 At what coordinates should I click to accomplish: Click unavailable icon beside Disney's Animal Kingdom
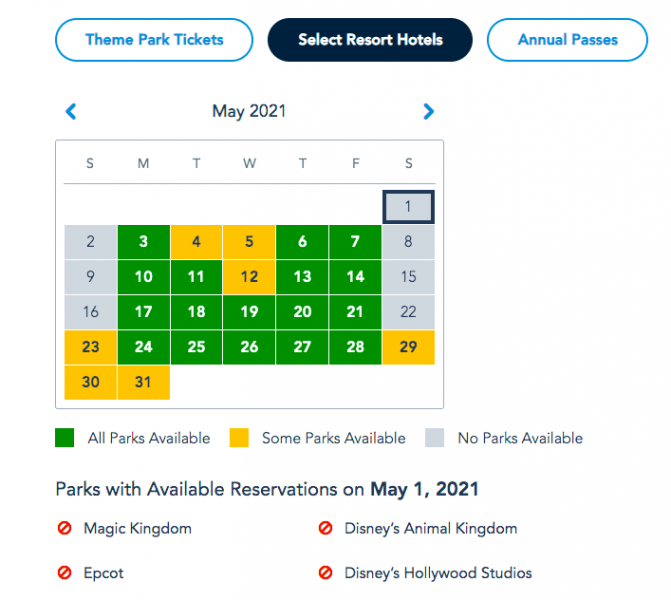point(325,528)
